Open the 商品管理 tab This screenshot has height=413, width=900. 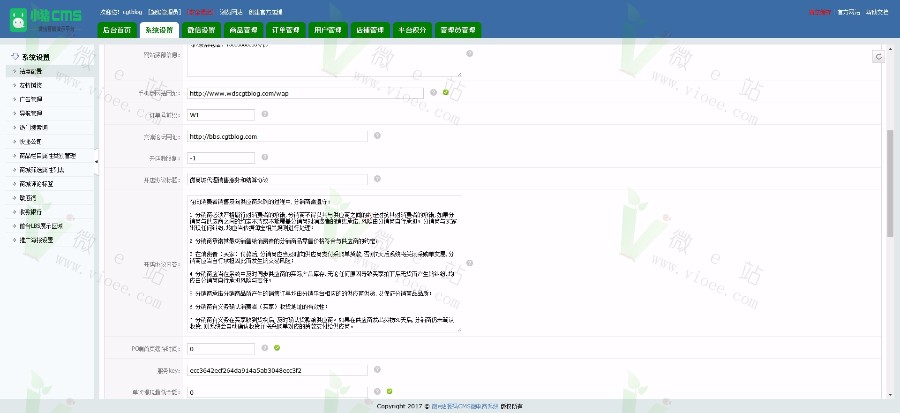click(x=243, y=30)
